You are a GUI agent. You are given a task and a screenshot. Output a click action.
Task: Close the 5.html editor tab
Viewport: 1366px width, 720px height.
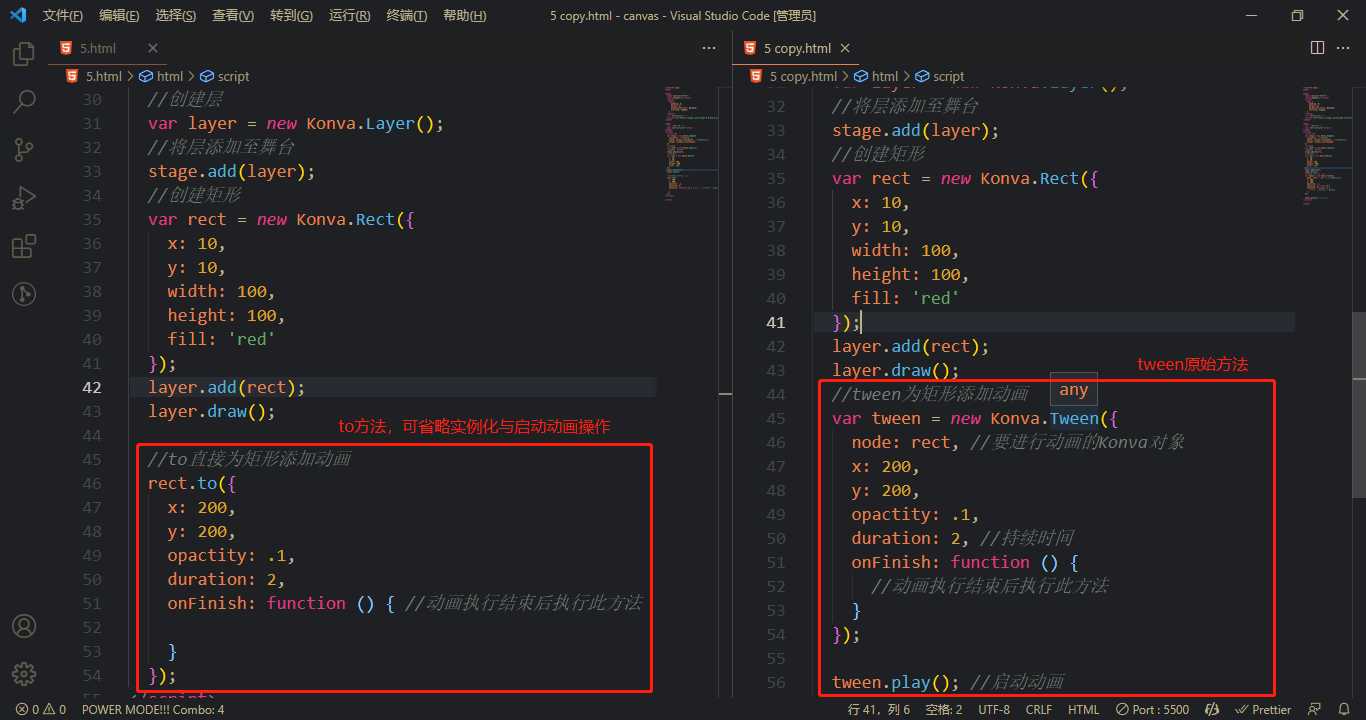[153, 48]
